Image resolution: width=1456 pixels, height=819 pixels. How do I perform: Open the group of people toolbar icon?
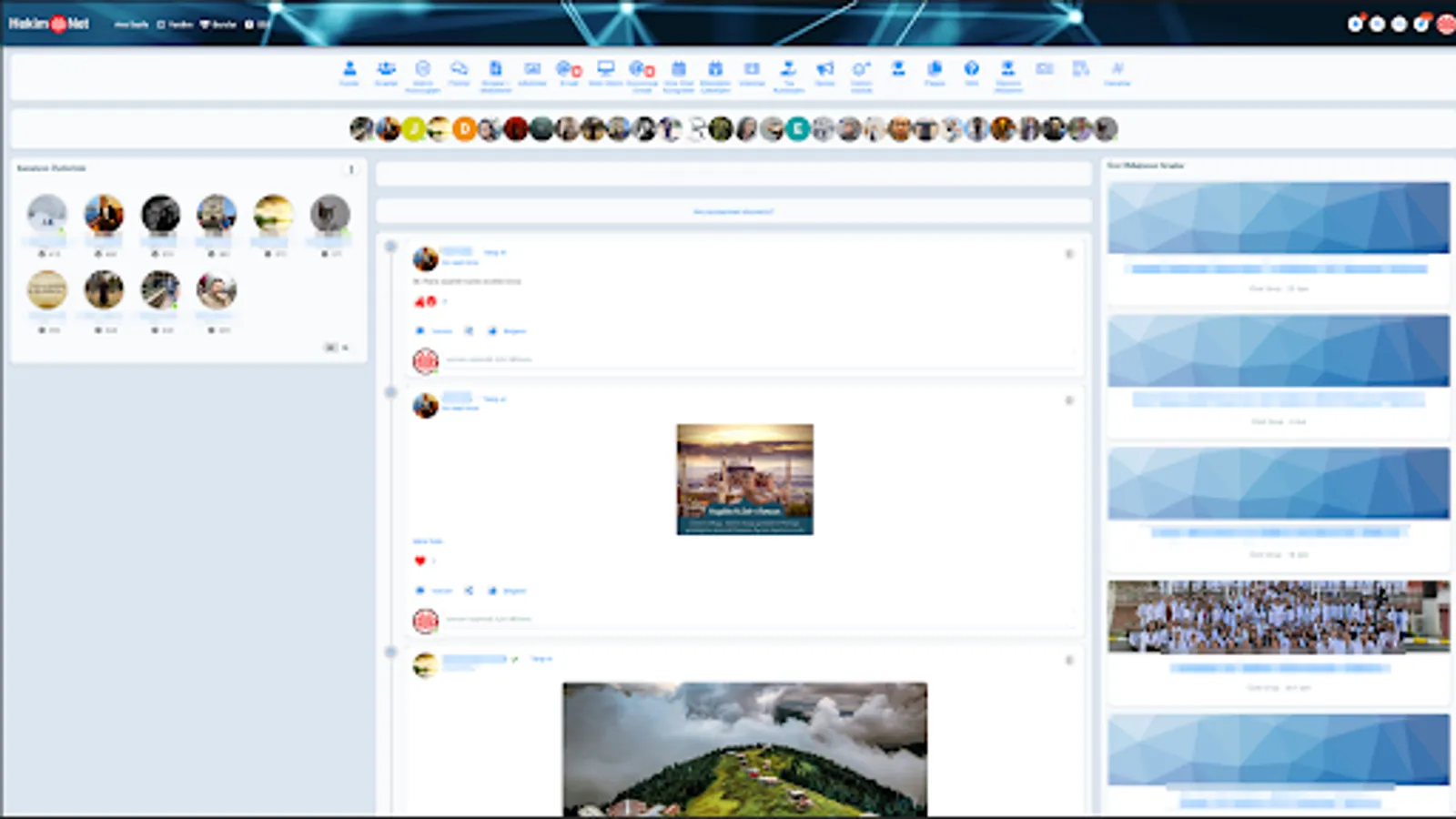click(x=386, y=68)
